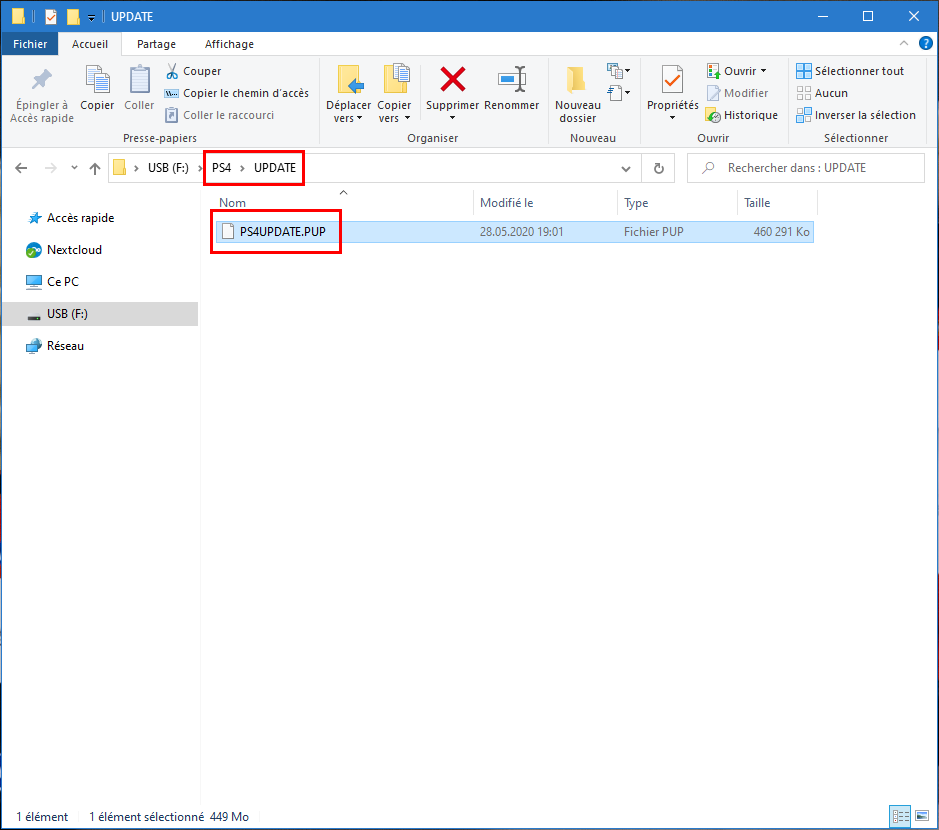Collapse the ribbon with chevron
This screenshot has height=830, width=939.
point(904,43)
